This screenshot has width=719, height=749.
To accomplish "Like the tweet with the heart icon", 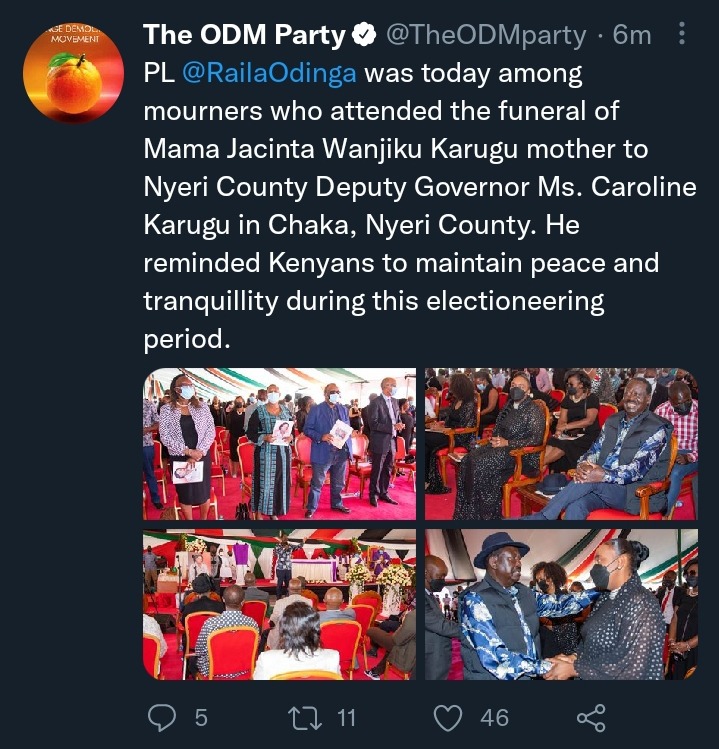I will 448,718.
